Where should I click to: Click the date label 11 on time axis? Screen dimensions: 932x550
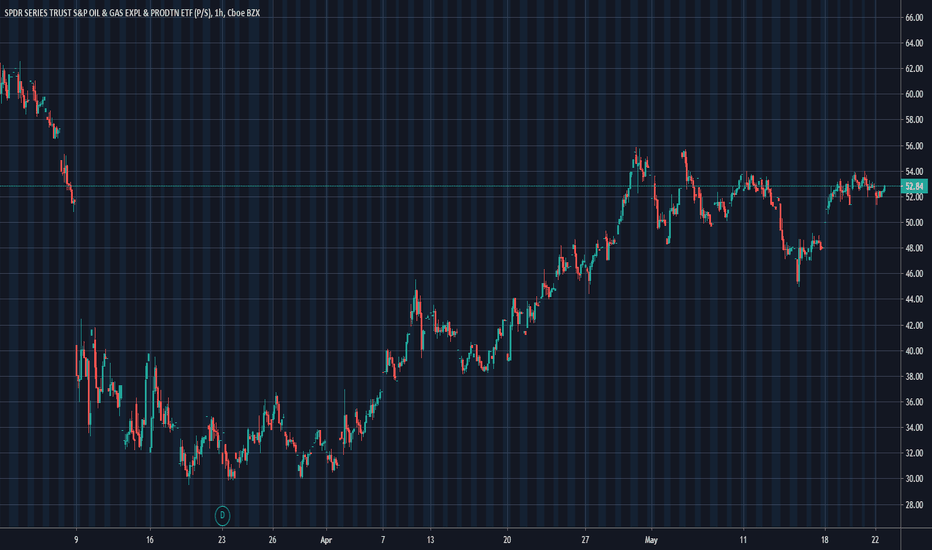(x=743, y=540)
